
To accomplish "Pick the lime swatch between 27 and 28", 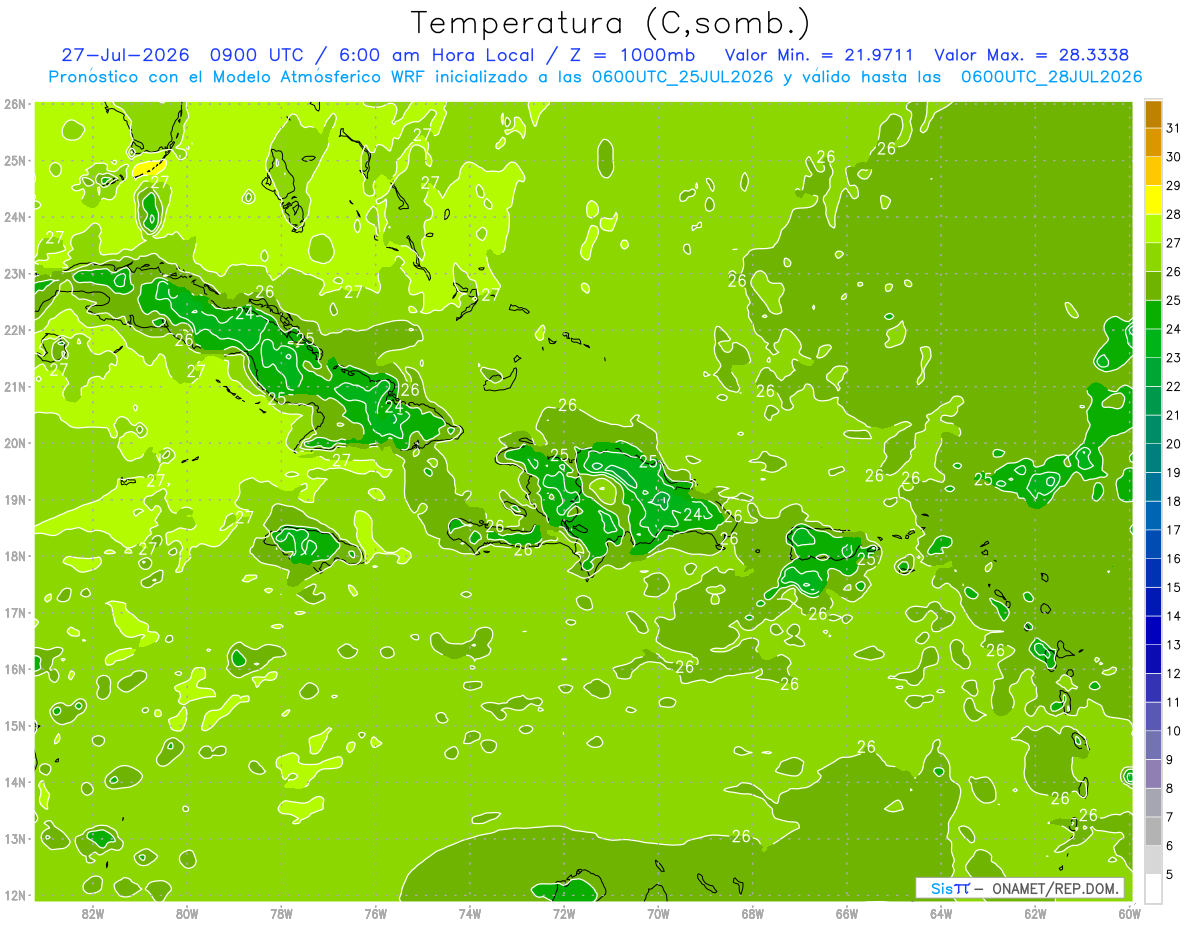I will [1153, 229].
